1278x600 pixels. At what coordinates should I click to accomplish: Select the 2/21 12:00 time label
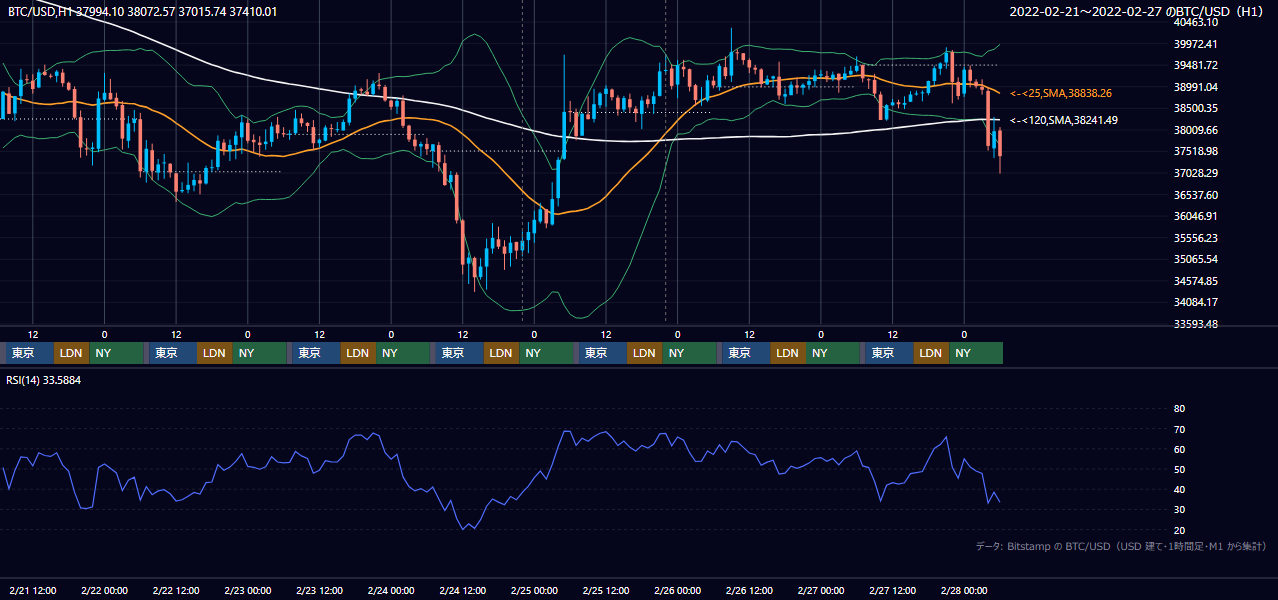[33, 590]
